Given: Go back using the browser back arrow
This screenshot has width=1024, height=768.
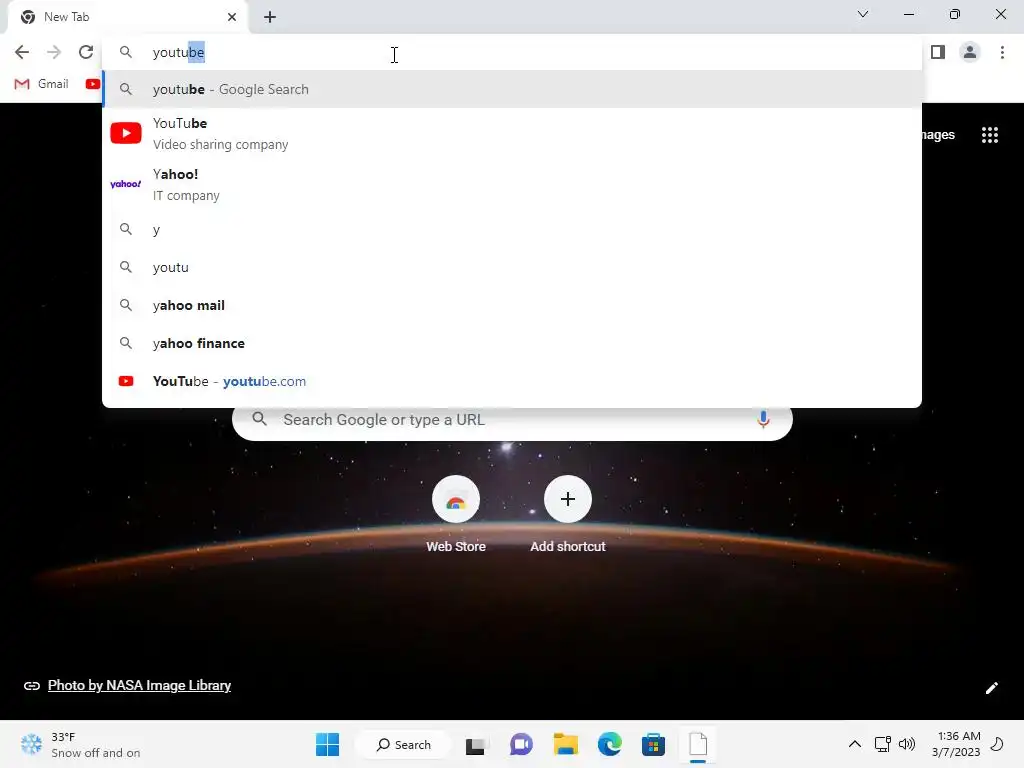Looking at the screenshot, I should [22, 52].
